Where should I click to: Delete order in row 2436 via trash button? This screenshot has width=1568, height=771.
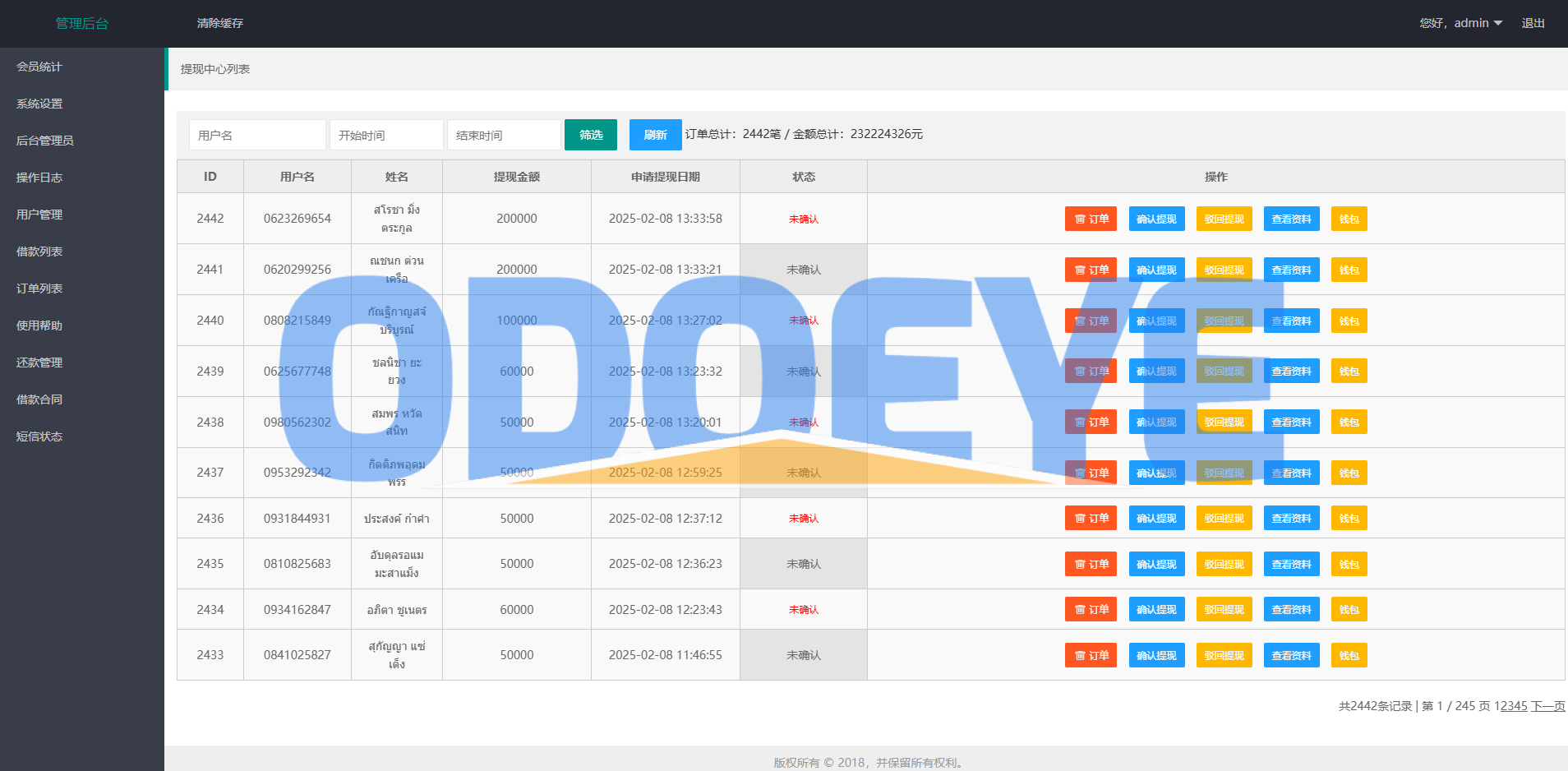[1091, 519]
